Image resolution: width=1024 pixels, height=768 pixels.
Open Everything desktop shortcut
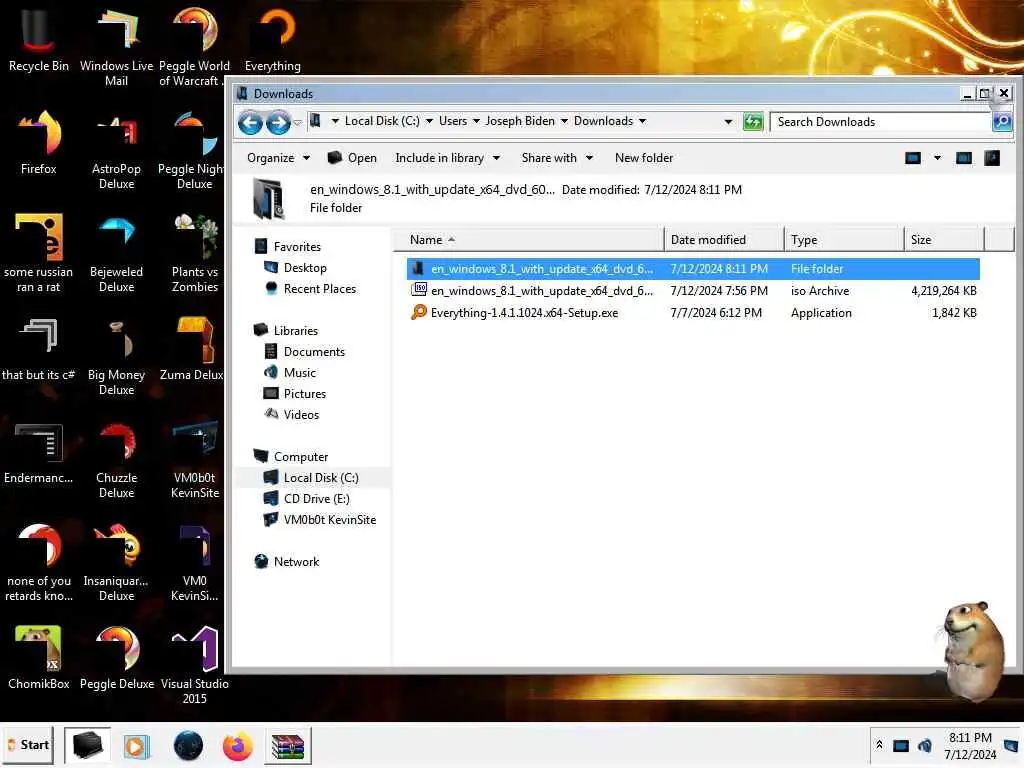(x=273, y=40)
